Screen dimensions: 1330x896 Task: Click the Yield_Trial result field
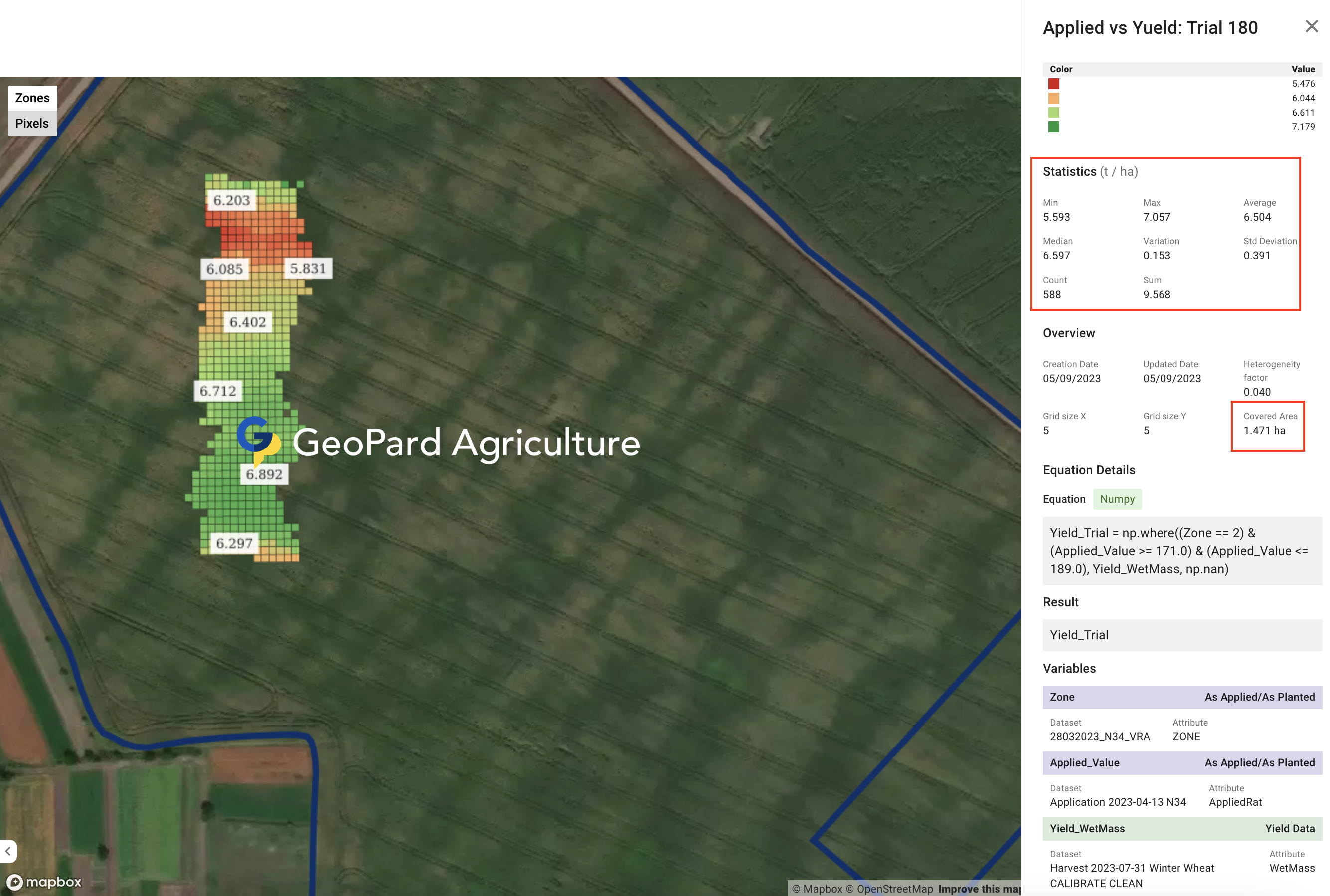point(1181,635)
